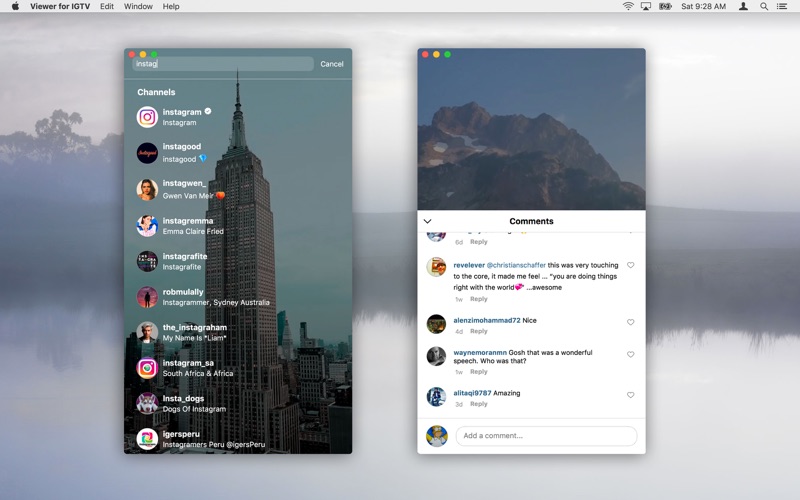Open the igersperu channel avatar
The image size is (800, 500).
[x=147, y=439]
